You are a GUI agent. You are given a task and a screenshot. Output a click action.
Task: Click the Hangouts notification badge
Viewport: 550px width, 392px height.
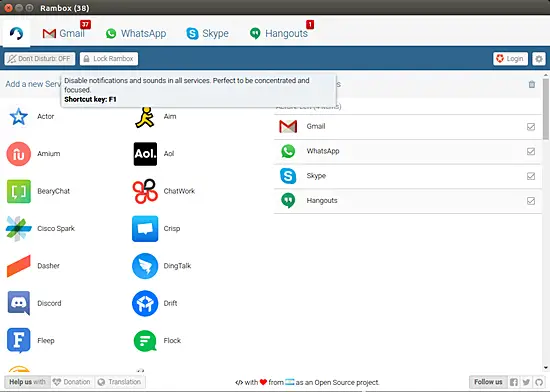point(310,25)
